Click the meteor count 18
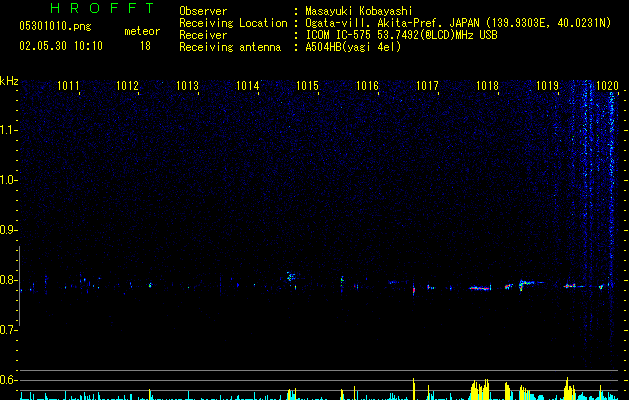 pos(145,46)
